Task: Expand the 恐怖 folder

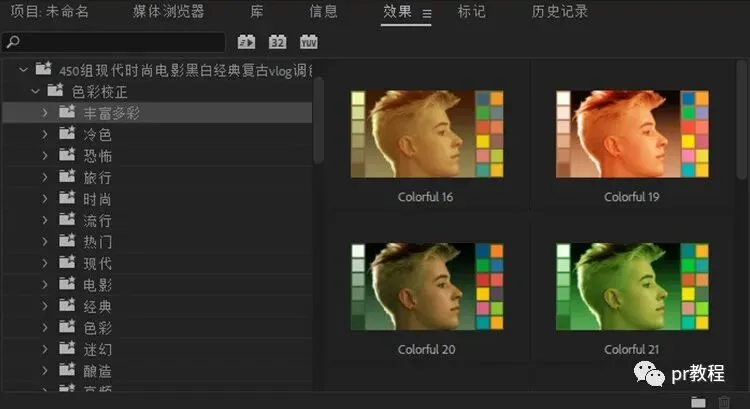Action: point(44,155)
